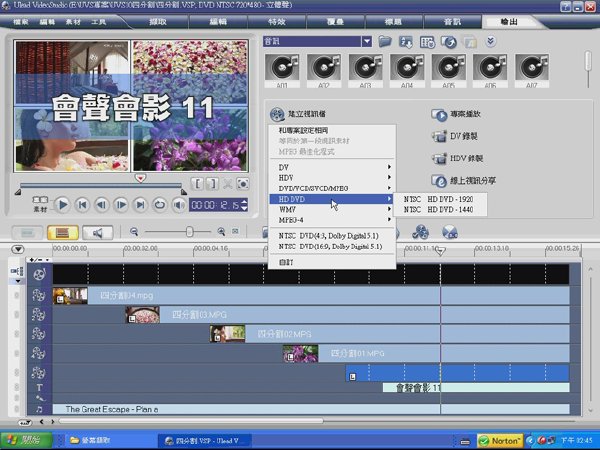Switch to Storyboard view button
The width and height of the screenshot is (600, 450).
click(27, 232)
